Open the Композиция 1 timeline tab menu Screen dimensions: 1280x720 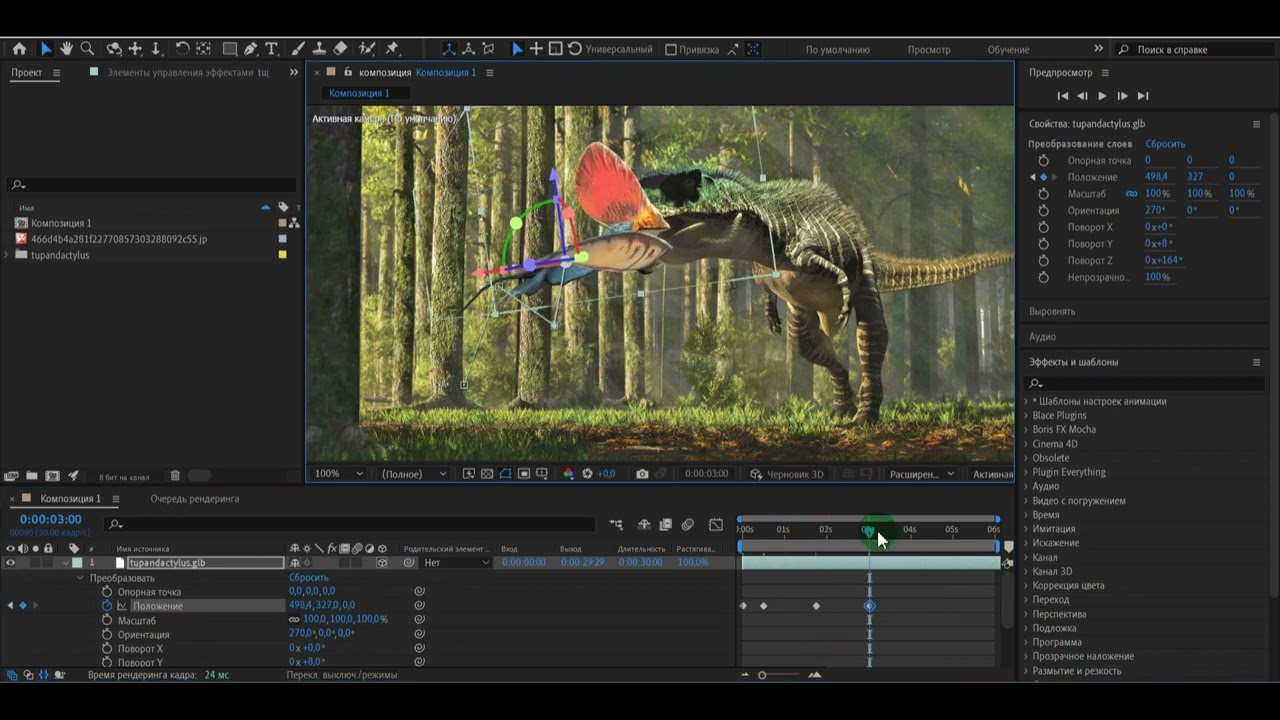(116, 499)
